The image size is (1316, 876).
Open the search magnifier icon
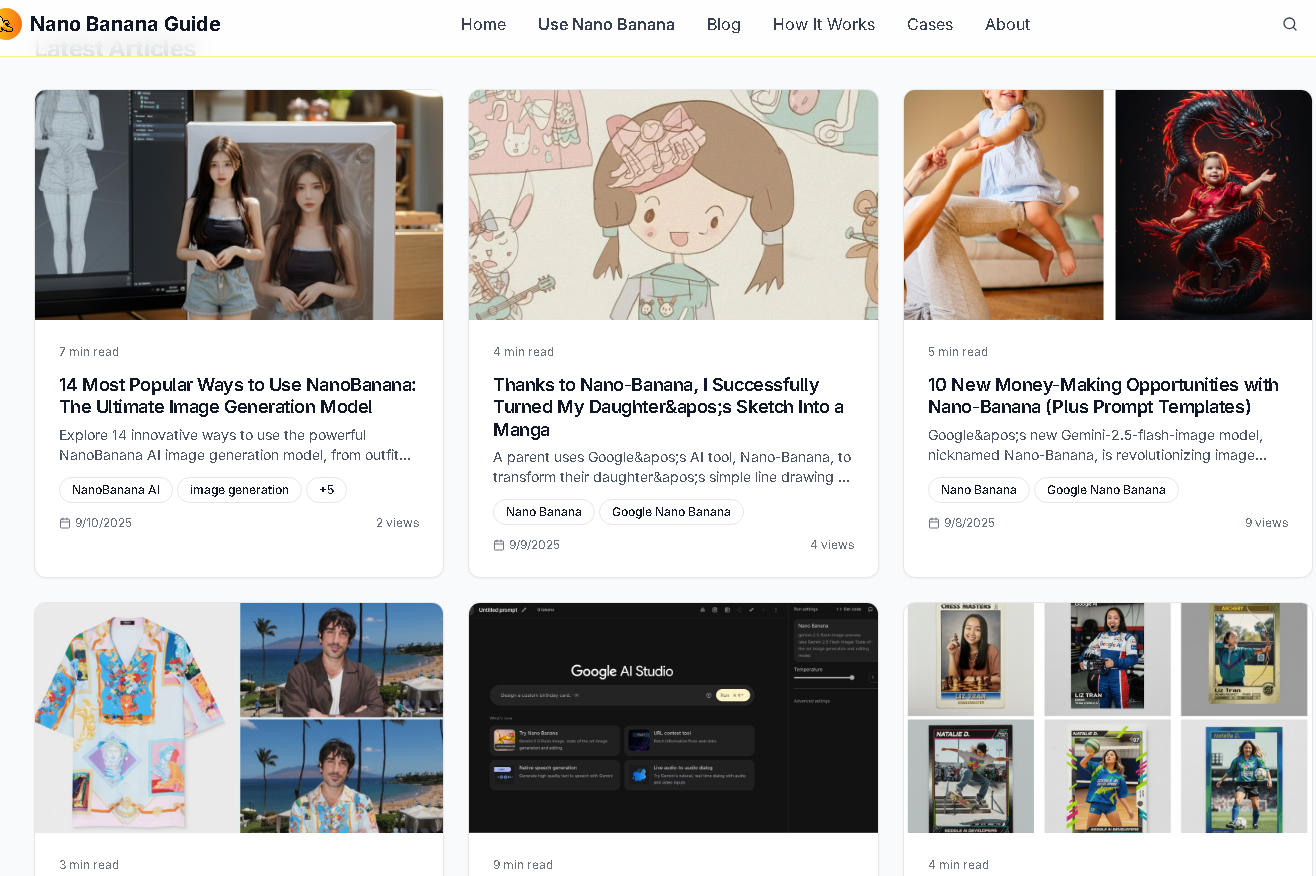tap(1290, 24)
